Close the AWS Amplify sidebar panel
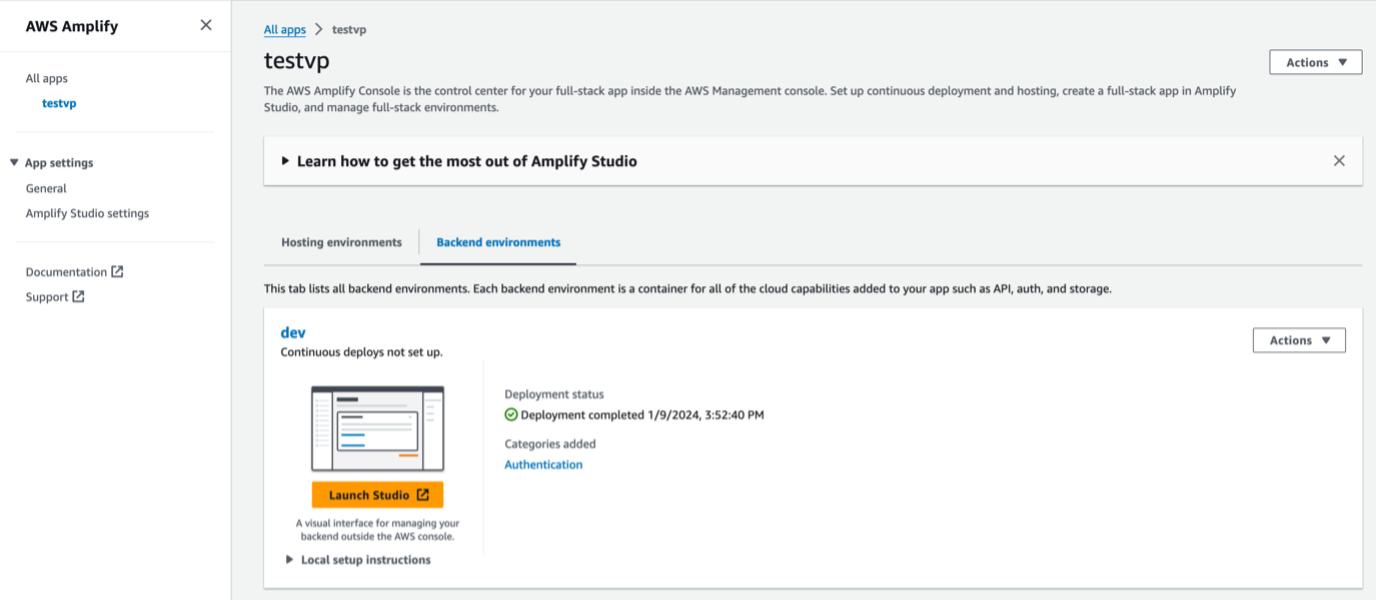1376x600 pixels. (206, 25)
